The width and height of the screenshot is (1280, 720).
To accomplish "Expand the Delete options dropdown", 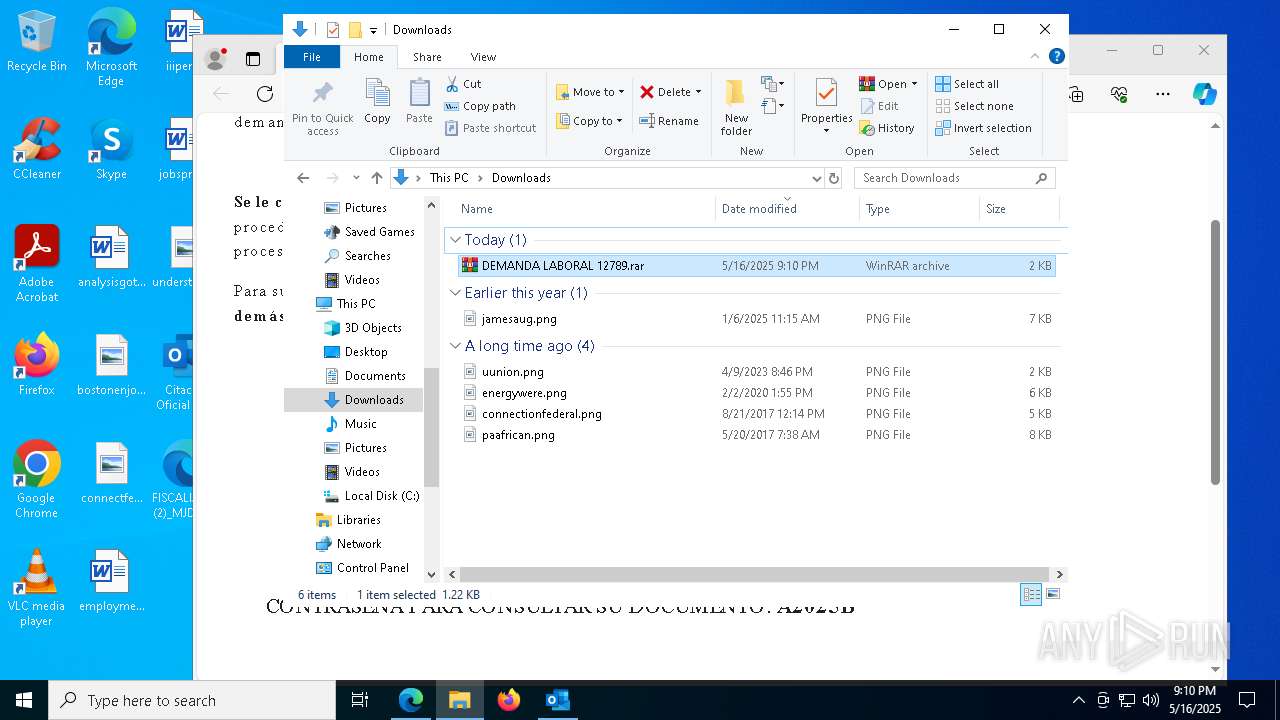I will [698, 92].
